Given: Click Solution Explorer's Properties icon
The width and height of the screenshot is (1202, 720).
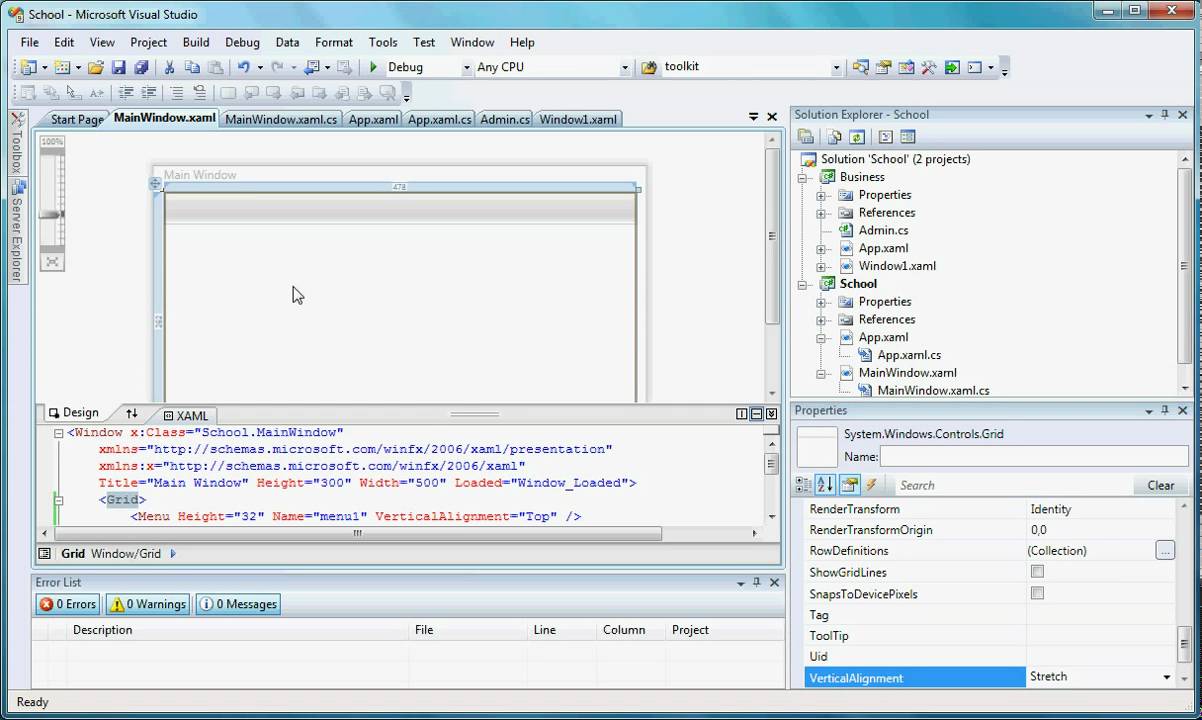Looking at the screenshot, I should coord(806,137).
